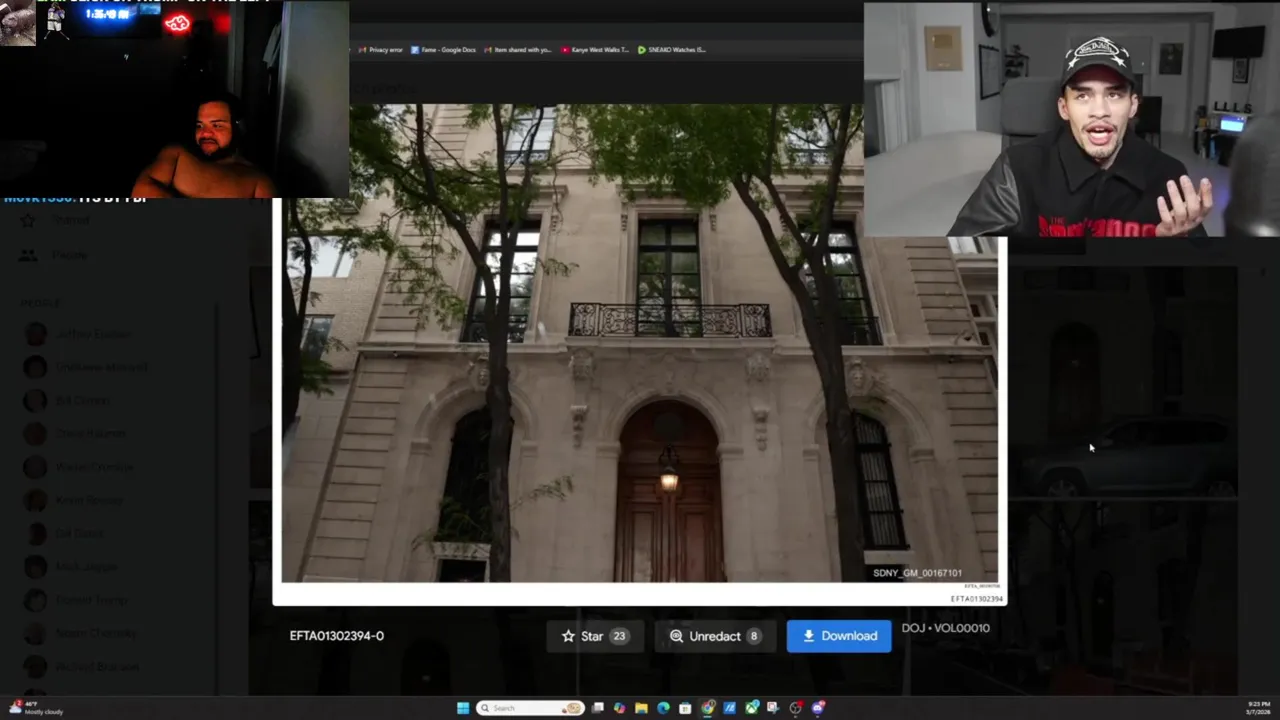Click the DOJ • VOL00010 source label
This screenshot has width=1280, height=720.
(x=945, y=628)
